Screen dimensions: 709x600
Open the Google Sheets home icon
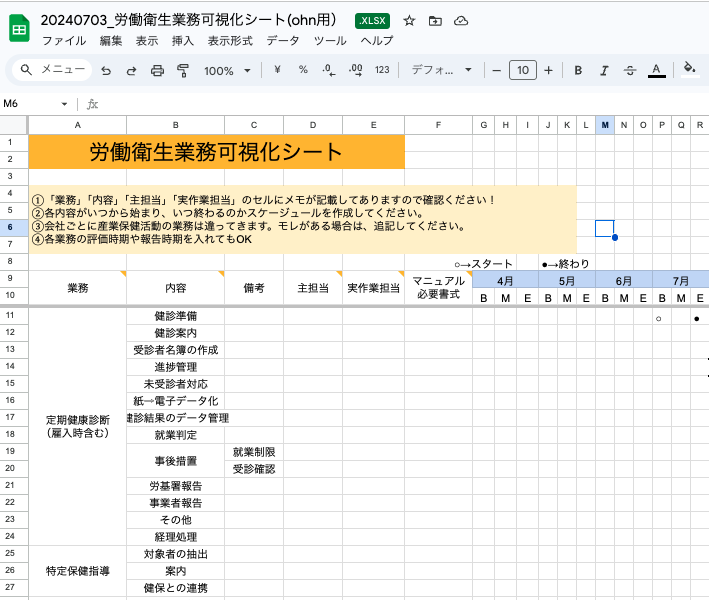point(19,29)
